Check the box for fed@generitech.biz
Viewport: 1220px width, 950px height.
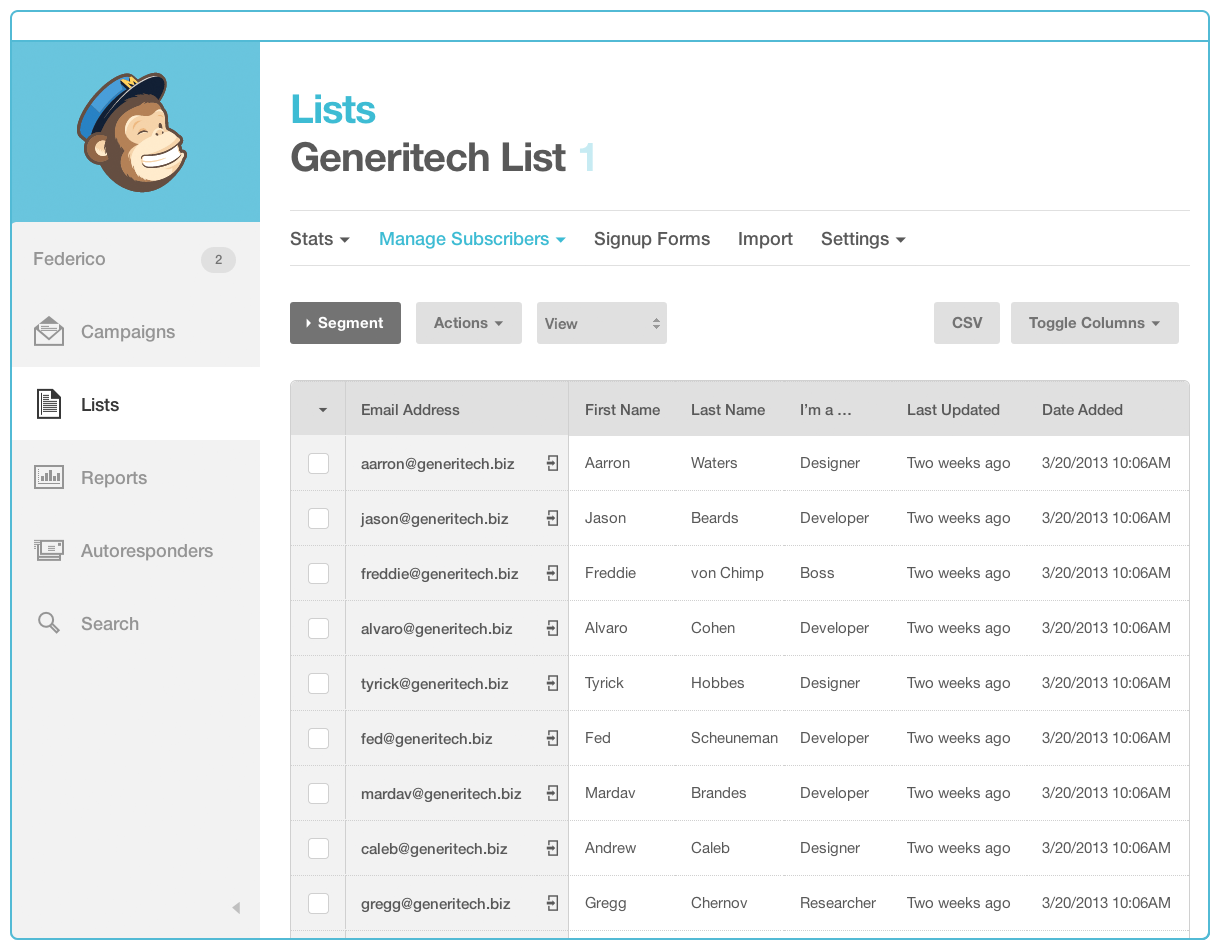[318, 738]
